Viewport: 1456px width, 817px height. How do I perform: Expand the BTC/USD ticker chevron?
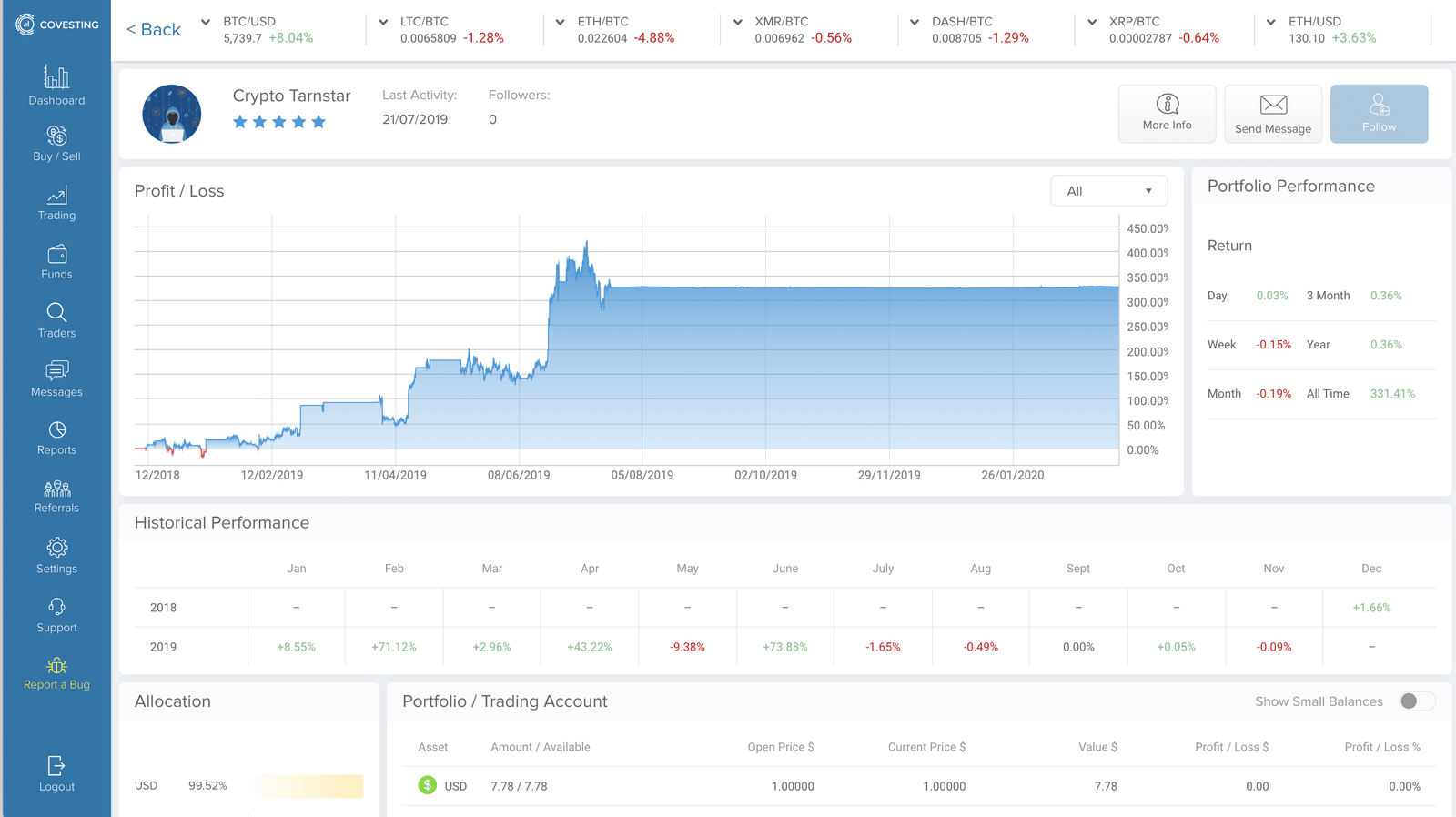[x=206, y=22]
